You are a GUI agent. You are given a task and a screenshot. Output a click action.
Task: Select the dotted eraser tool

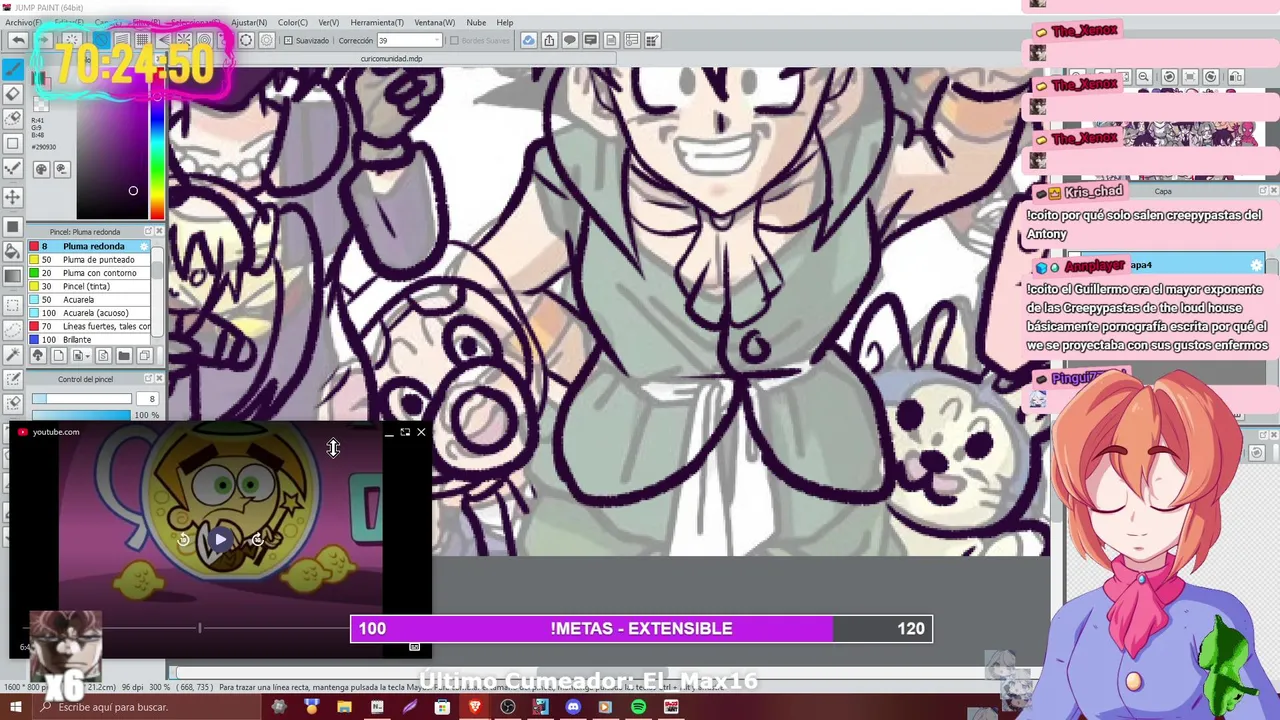pyautogui.click(x=13, y=118)
